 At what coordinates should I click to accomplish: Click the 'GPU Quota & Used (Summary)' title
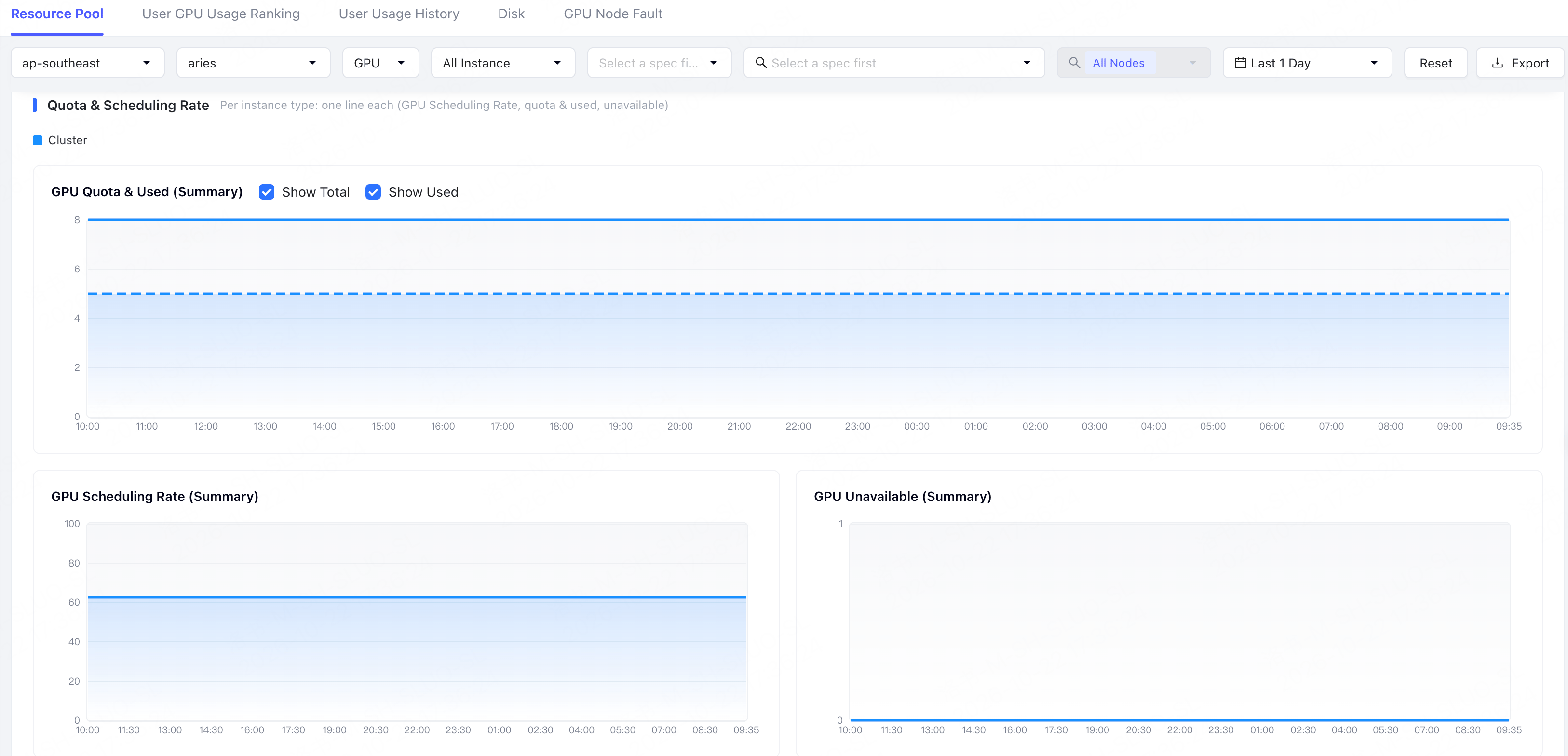click(147, 192)
